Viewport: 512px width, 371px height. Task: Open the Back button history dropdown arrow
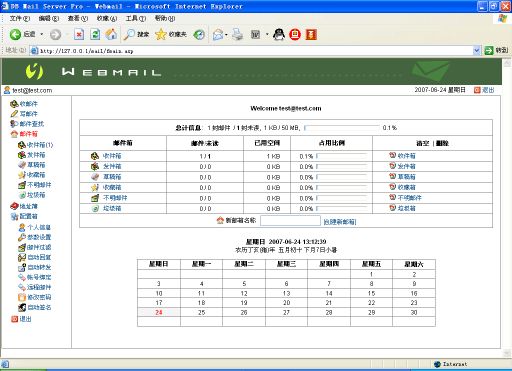pos(42,34)
